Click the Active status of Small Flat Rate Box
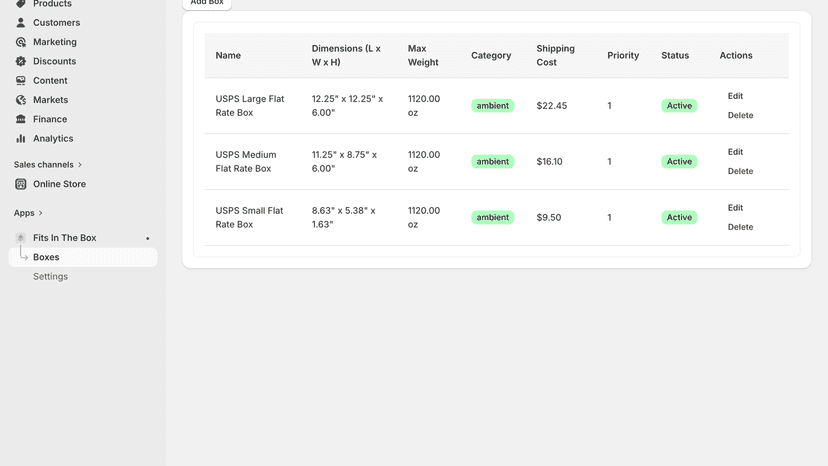The image size is (828, 466). pos(679,218)
